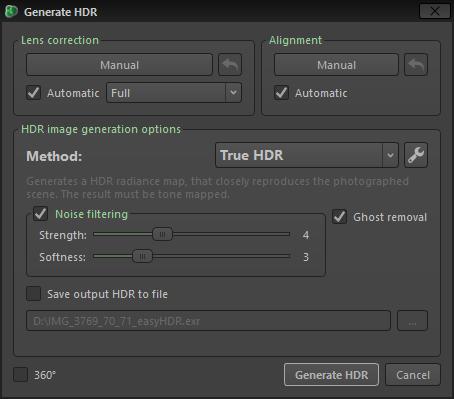Image resolution: width=454 pixels, height=399 pixels.
Task: Toggle Ghost removal checkbox
Action: [x=339, y=217]
